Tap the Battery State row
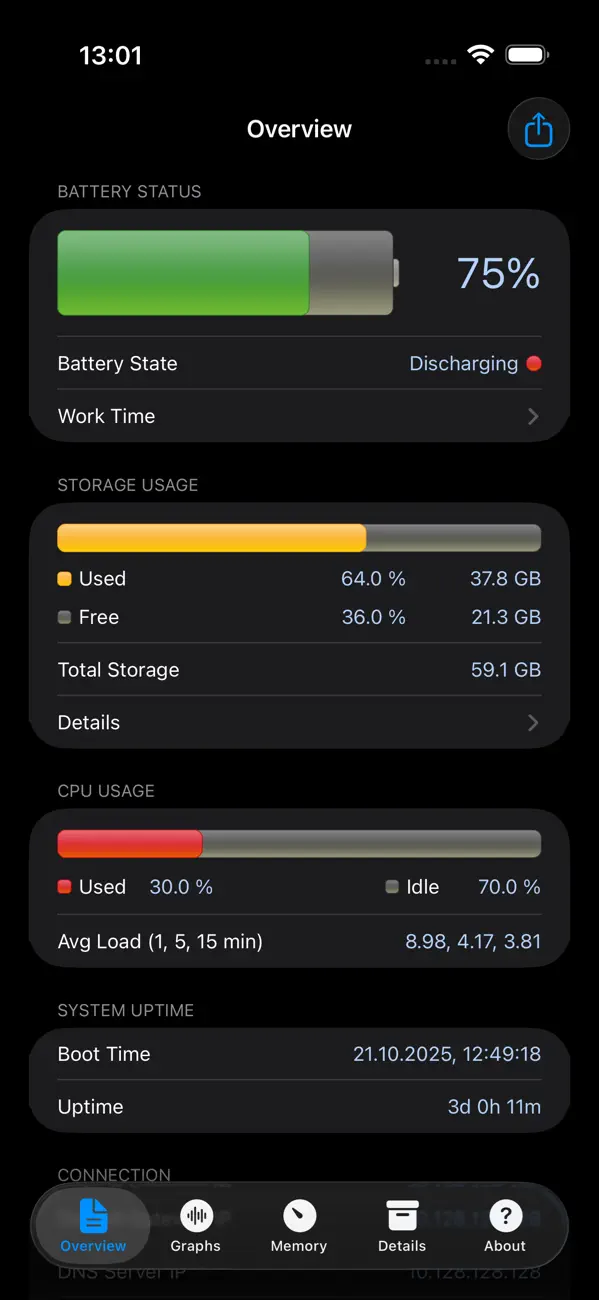 click(299, 363)
